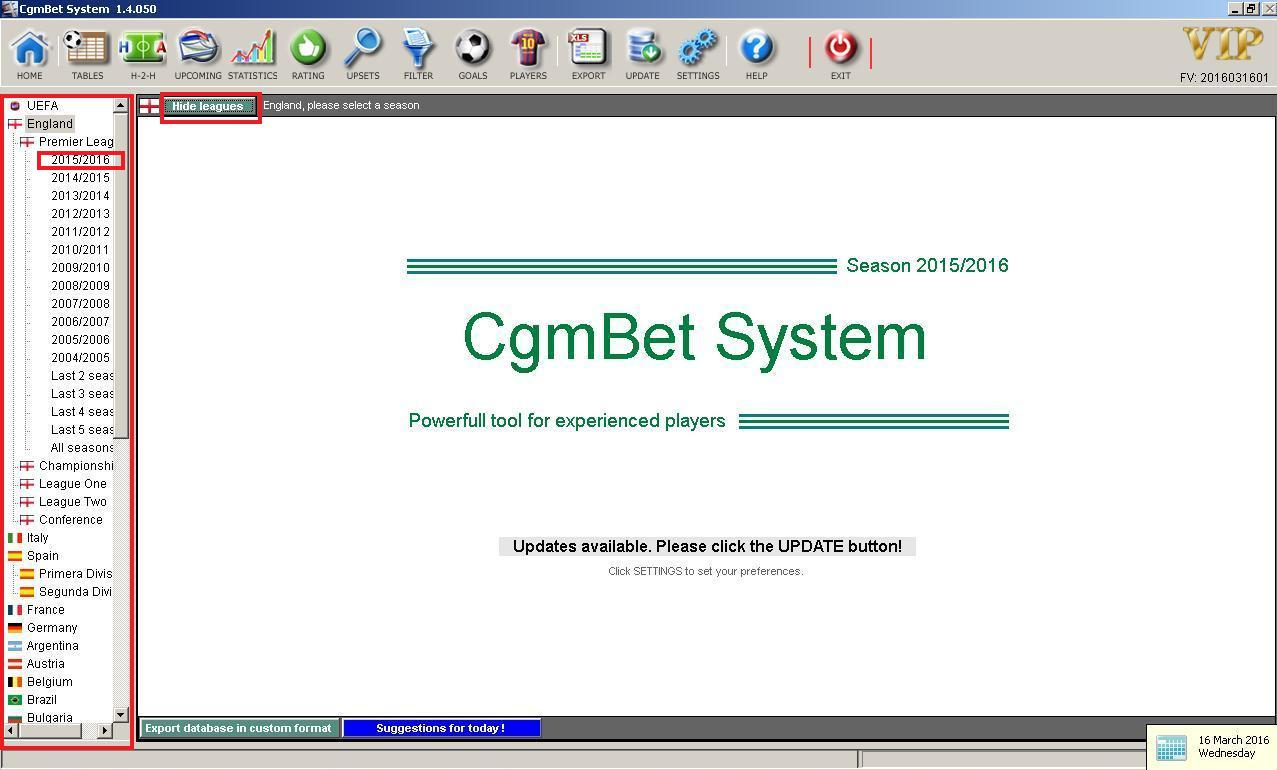Select season 2004/2005
The height and width of the screenshot is (770, 1277).
click(81, 358)
